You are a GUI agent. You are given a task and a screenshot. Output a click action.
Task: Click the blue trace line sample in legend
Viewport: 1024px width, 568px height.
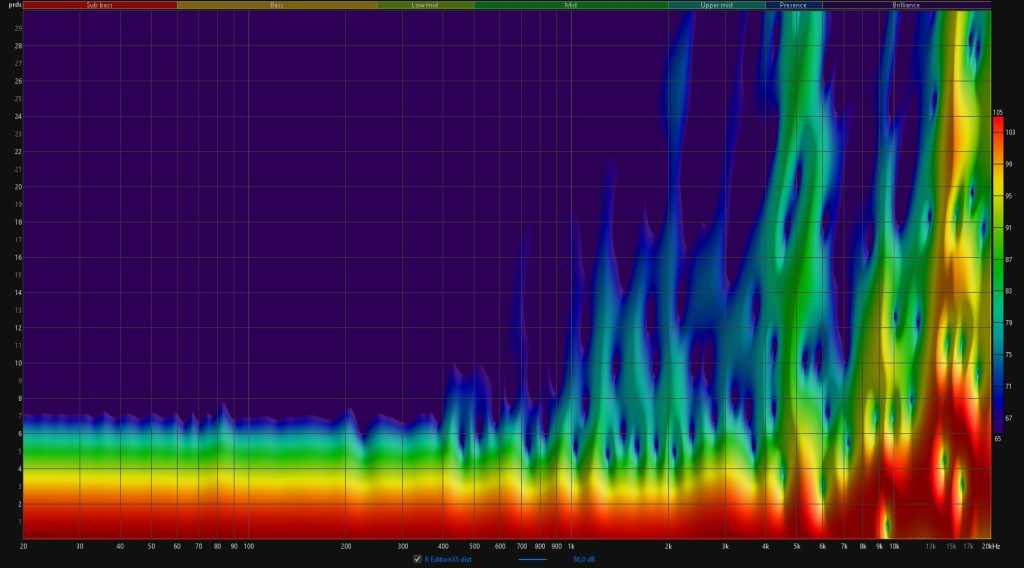click(x=532, y=560)
